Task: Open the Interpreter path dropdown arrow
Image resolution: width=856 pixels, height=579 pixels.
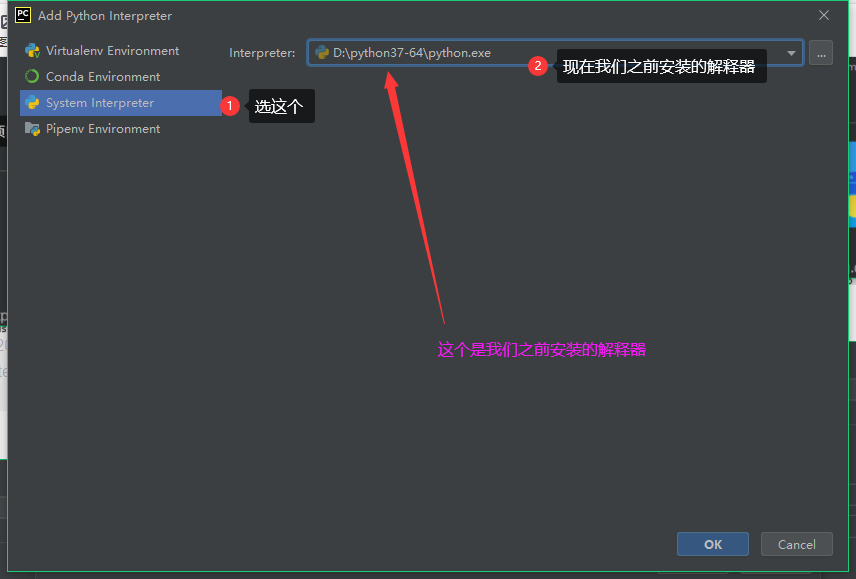Action: (791, 53)
